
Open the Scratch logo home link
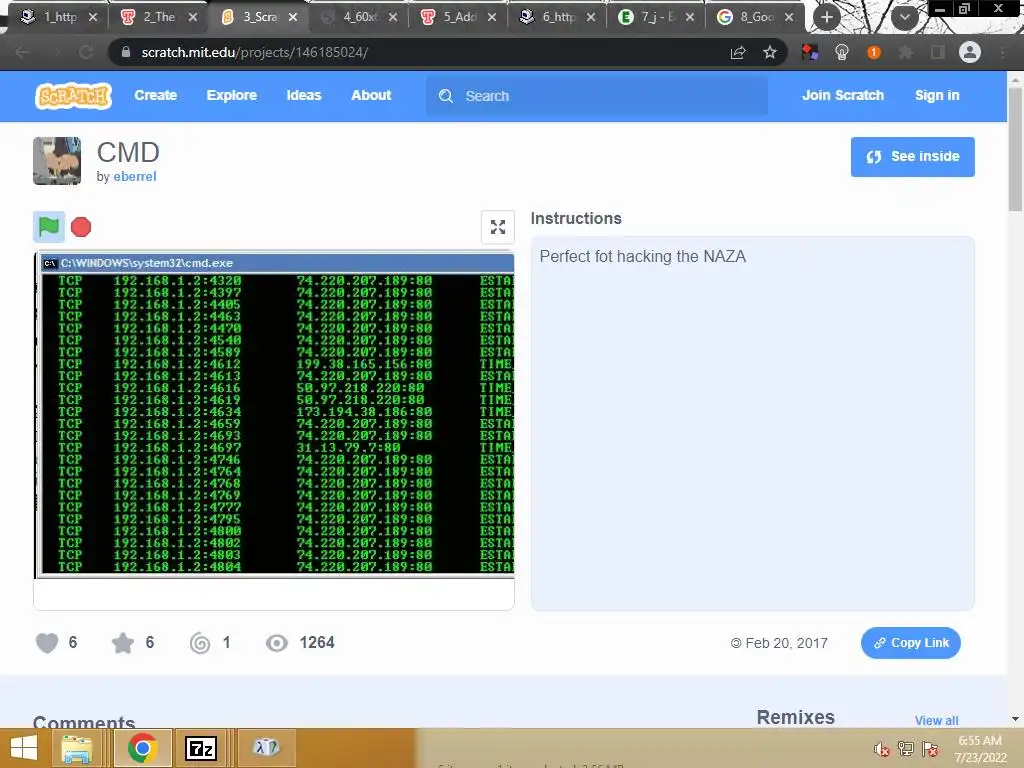[x=73, y=96]
